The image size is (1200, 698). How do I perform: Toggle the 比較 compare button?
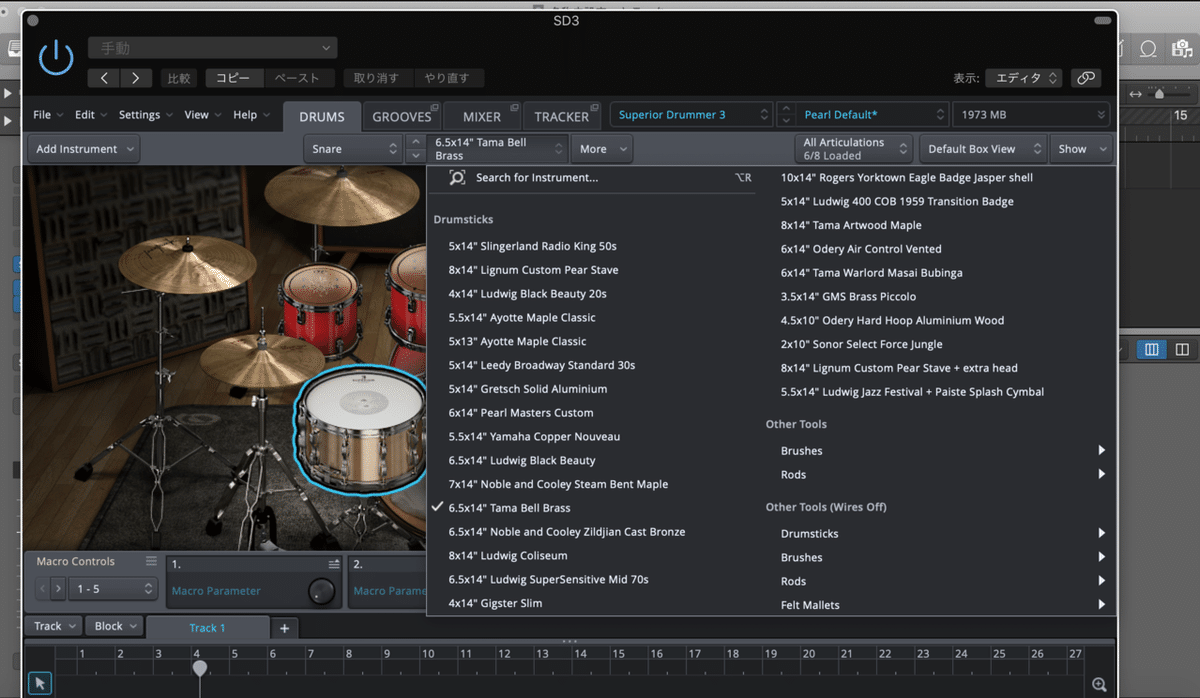178,77
